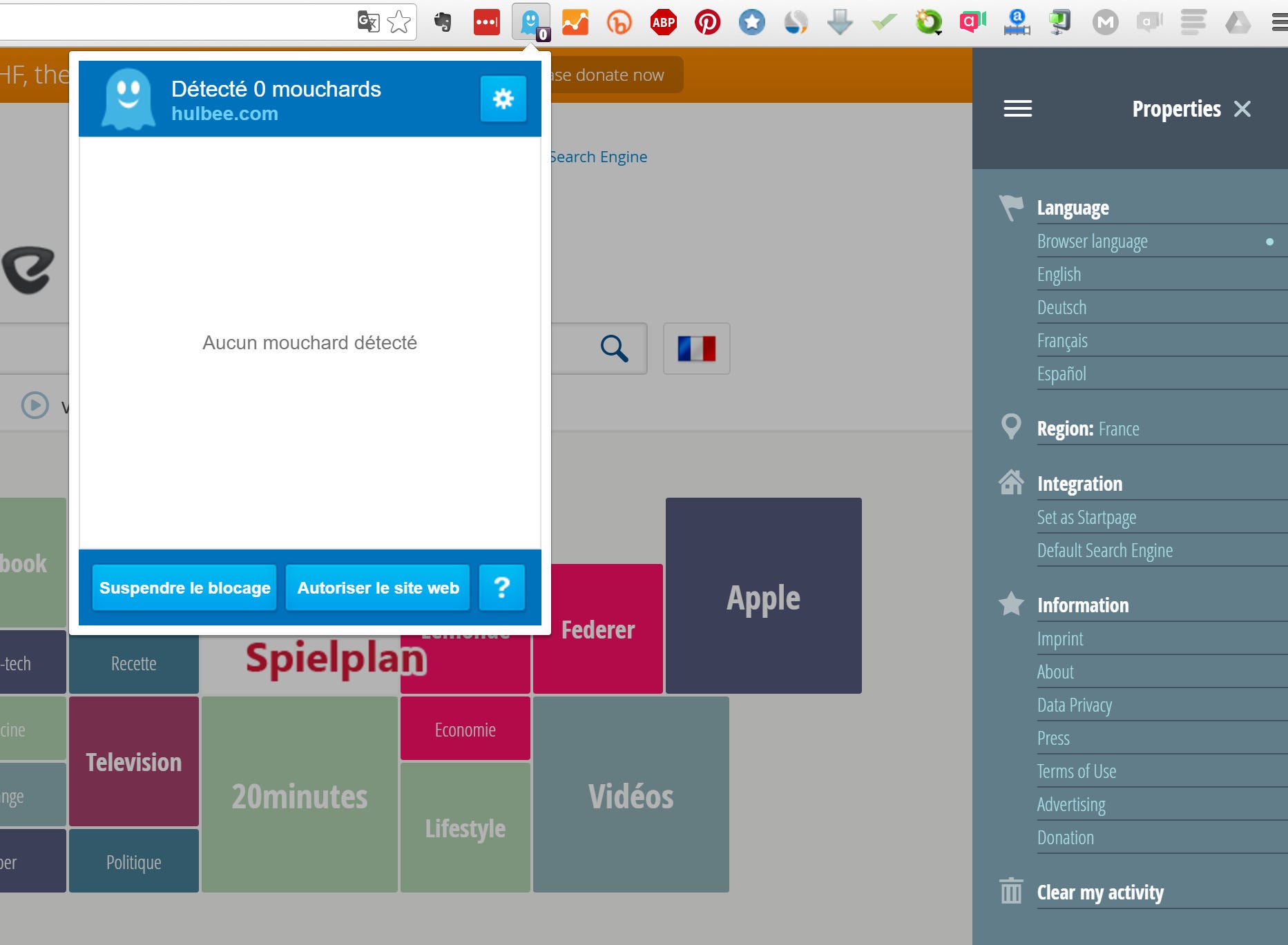
Task: Click the Region location pin icon
Action: 1011,427
